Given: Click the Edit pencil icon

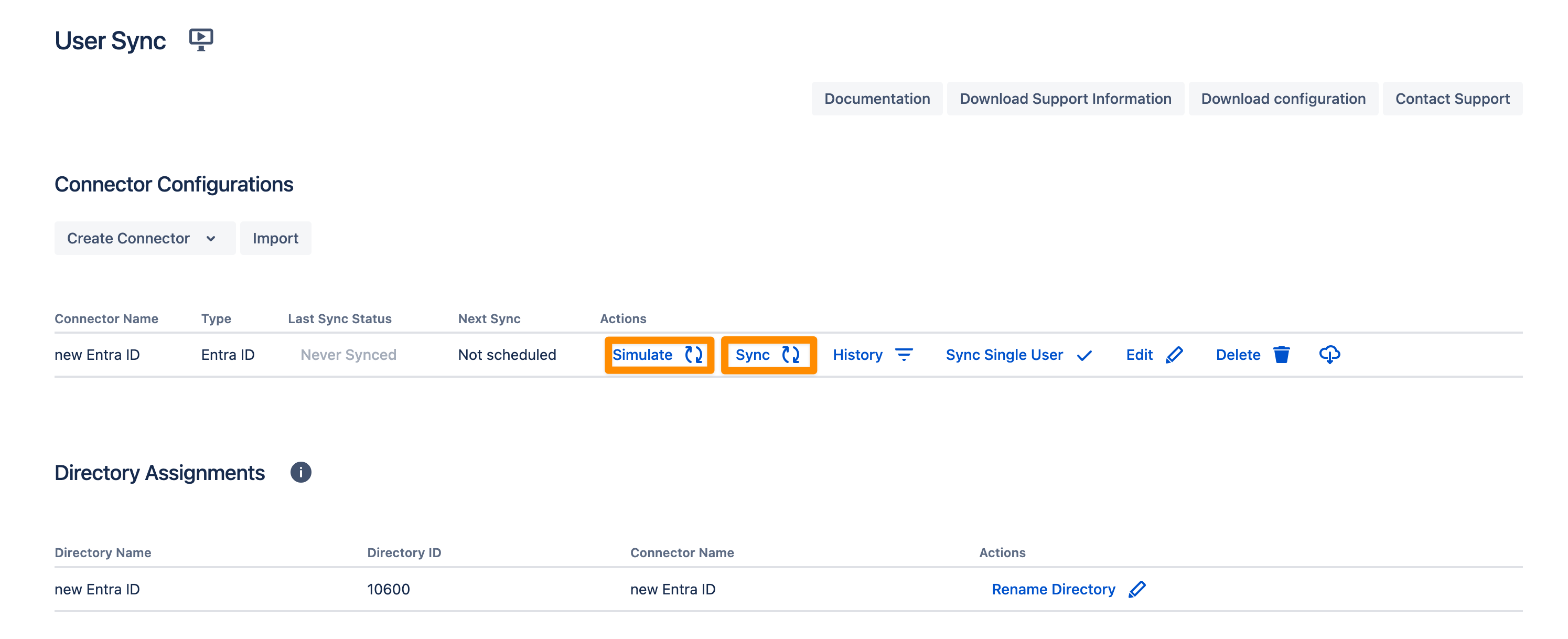Looking at the screenshot, I should pos(1174,355).
